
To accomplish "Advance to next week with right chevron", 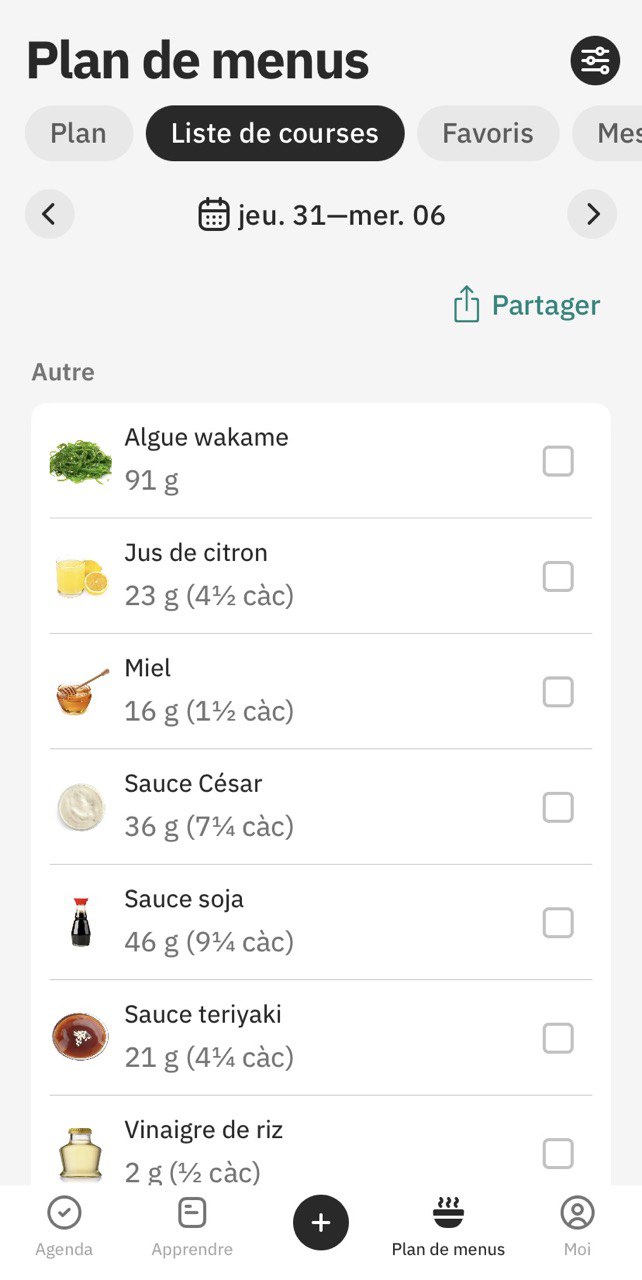I will tap(592, 213).
